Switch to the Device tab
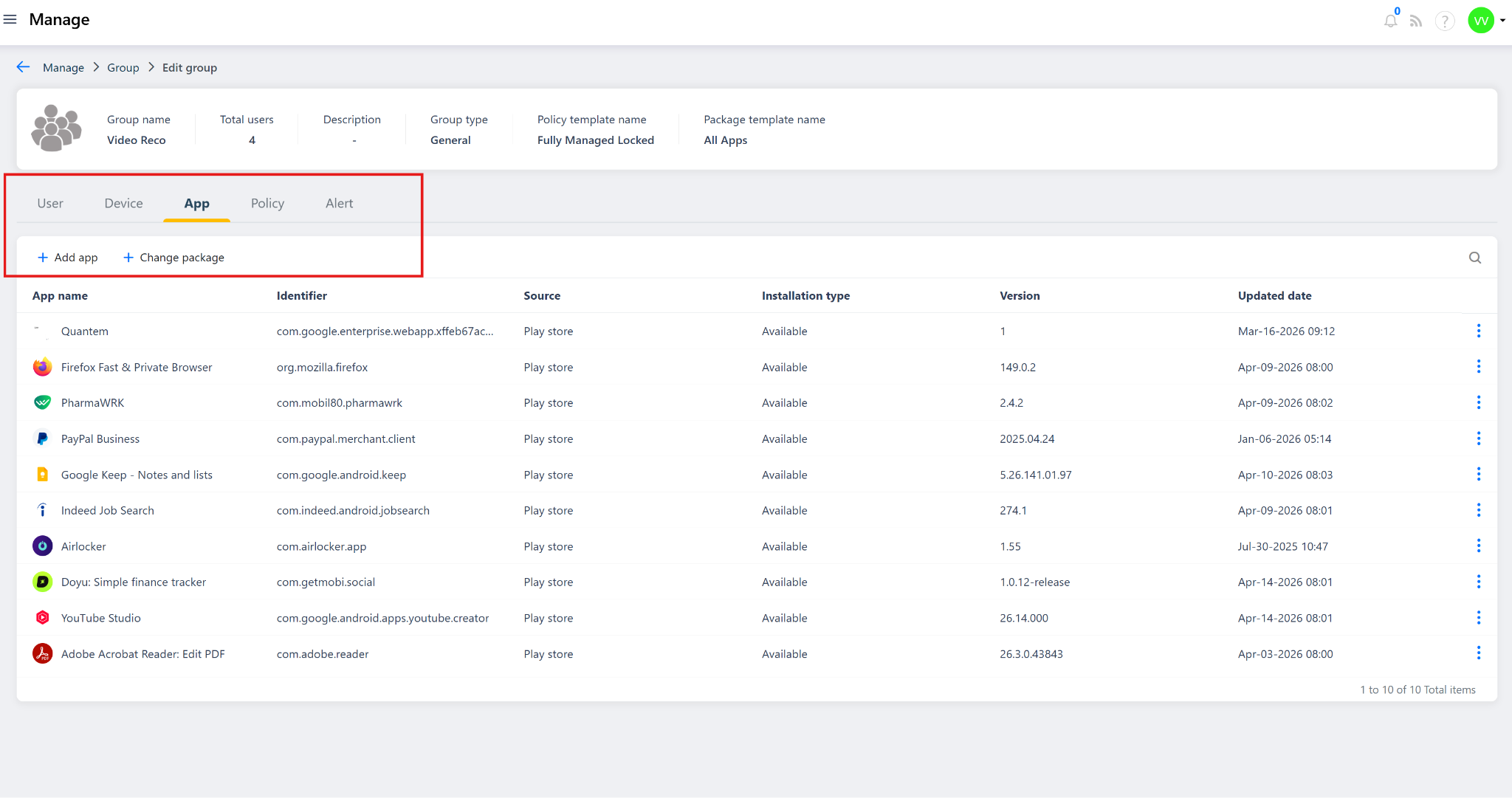This screenshot has height=798, width=1512. click(x=123, y=203)
